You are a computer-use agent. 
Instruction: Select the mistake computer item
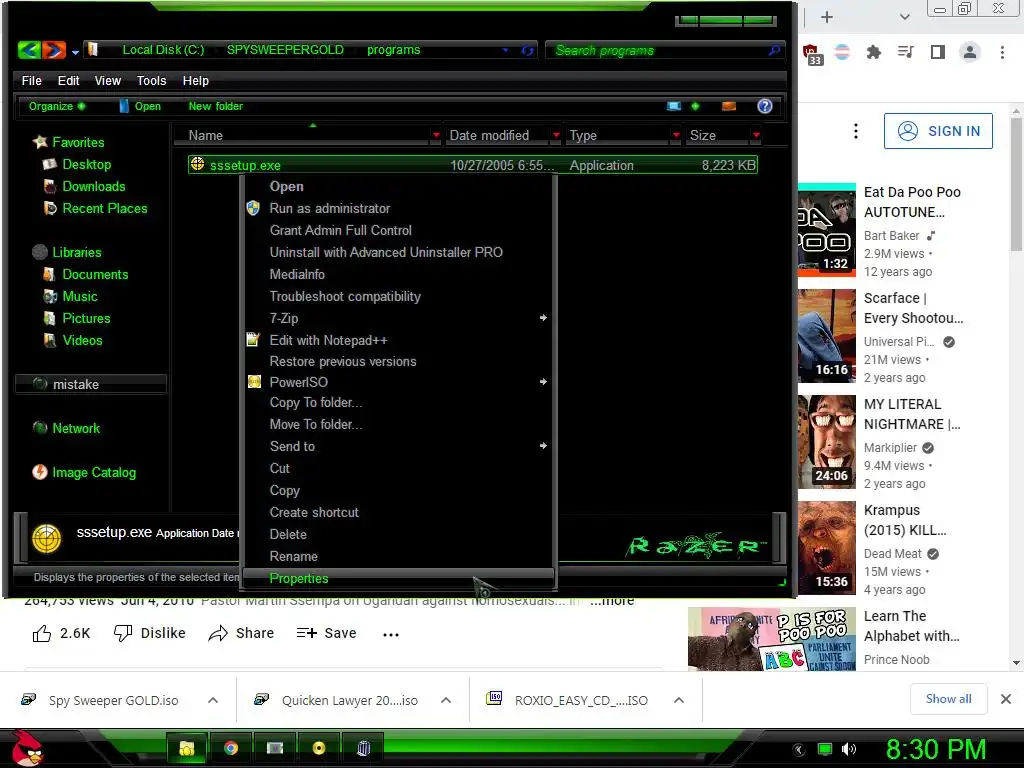[90, 384]
